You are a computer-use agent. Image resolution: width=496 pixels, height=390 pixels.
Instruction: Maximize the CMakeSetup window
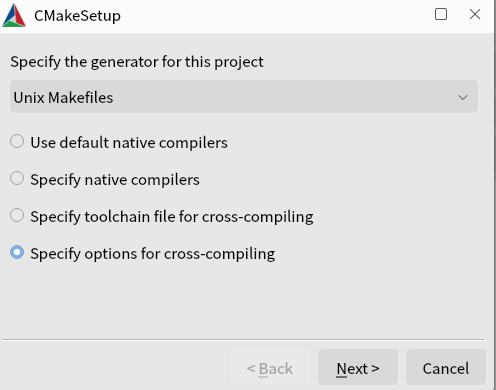pos(441,14)
